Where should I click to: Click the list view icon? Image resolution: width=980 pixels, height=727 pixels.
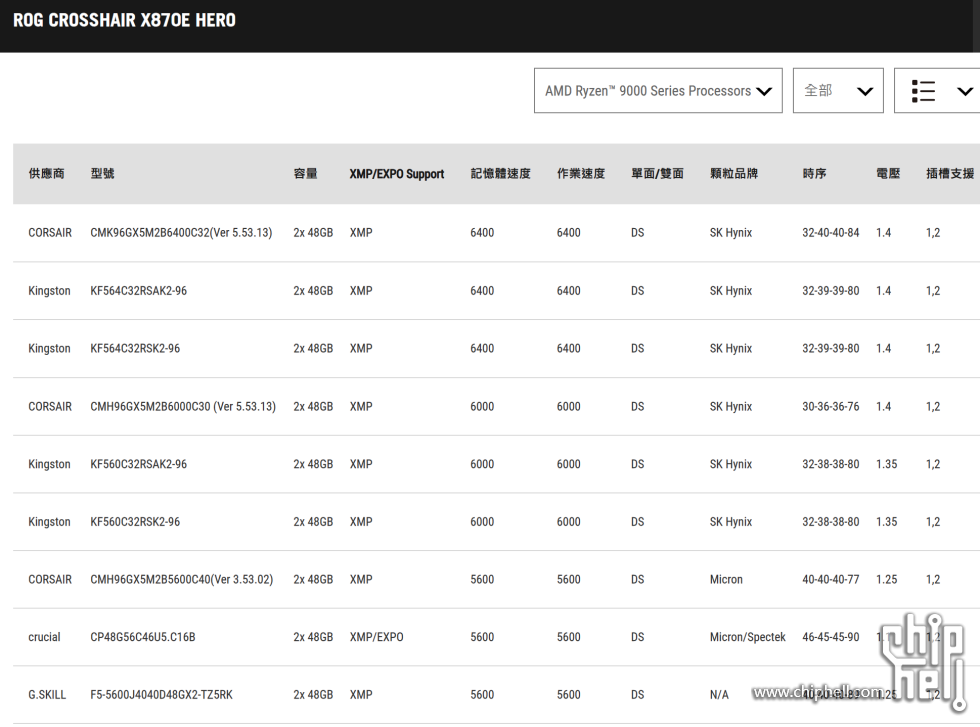pos(923,91)
